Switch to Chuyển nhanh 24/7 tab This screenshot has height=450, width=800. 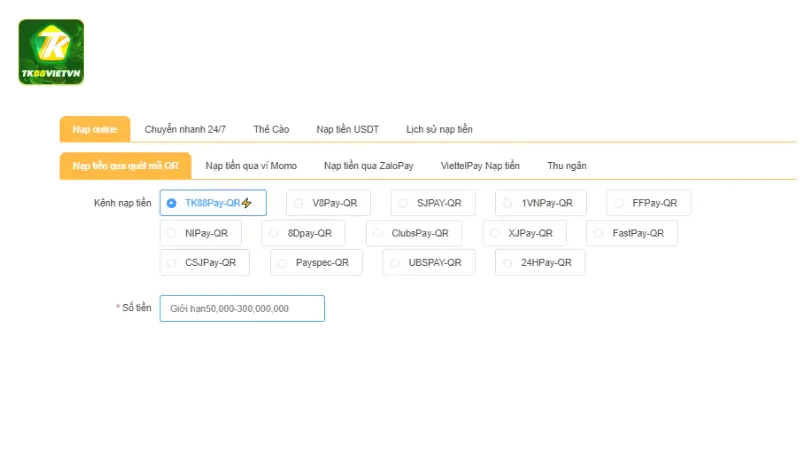tap(185, 129)
